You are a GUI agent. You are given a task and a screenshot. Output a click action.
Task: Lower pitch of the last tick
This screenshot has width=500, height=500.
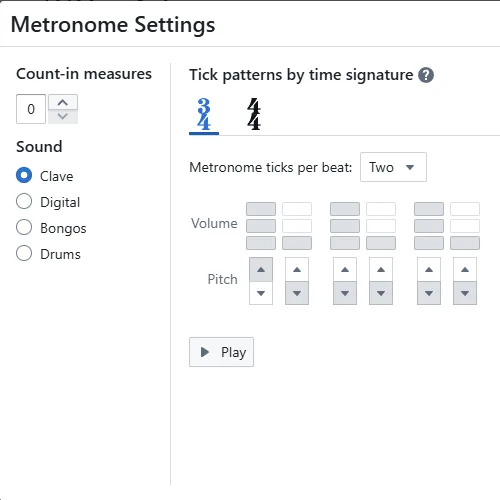[x=465, y=293]
